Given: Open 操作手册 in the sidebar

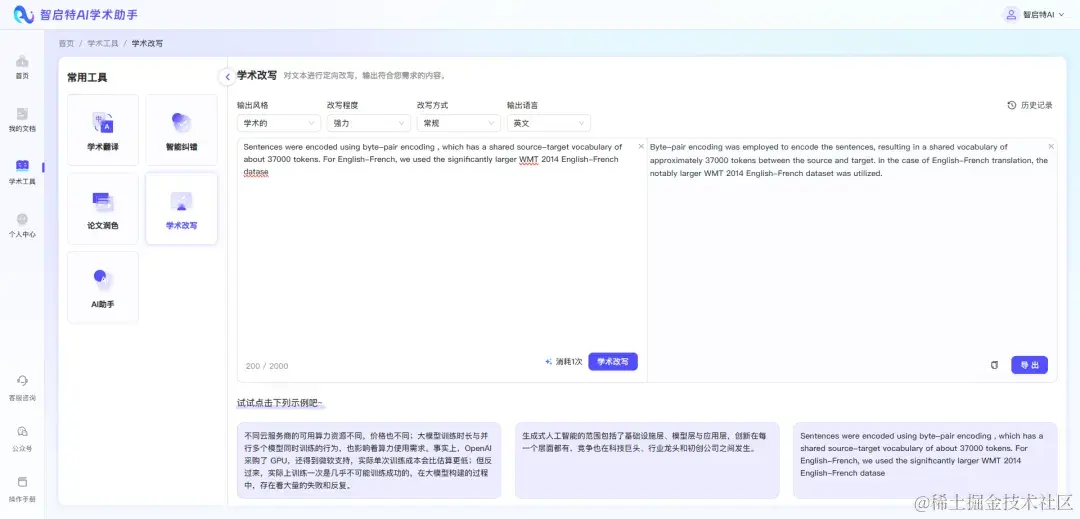Looking at the screenshot, I should [x=22, y=489].
